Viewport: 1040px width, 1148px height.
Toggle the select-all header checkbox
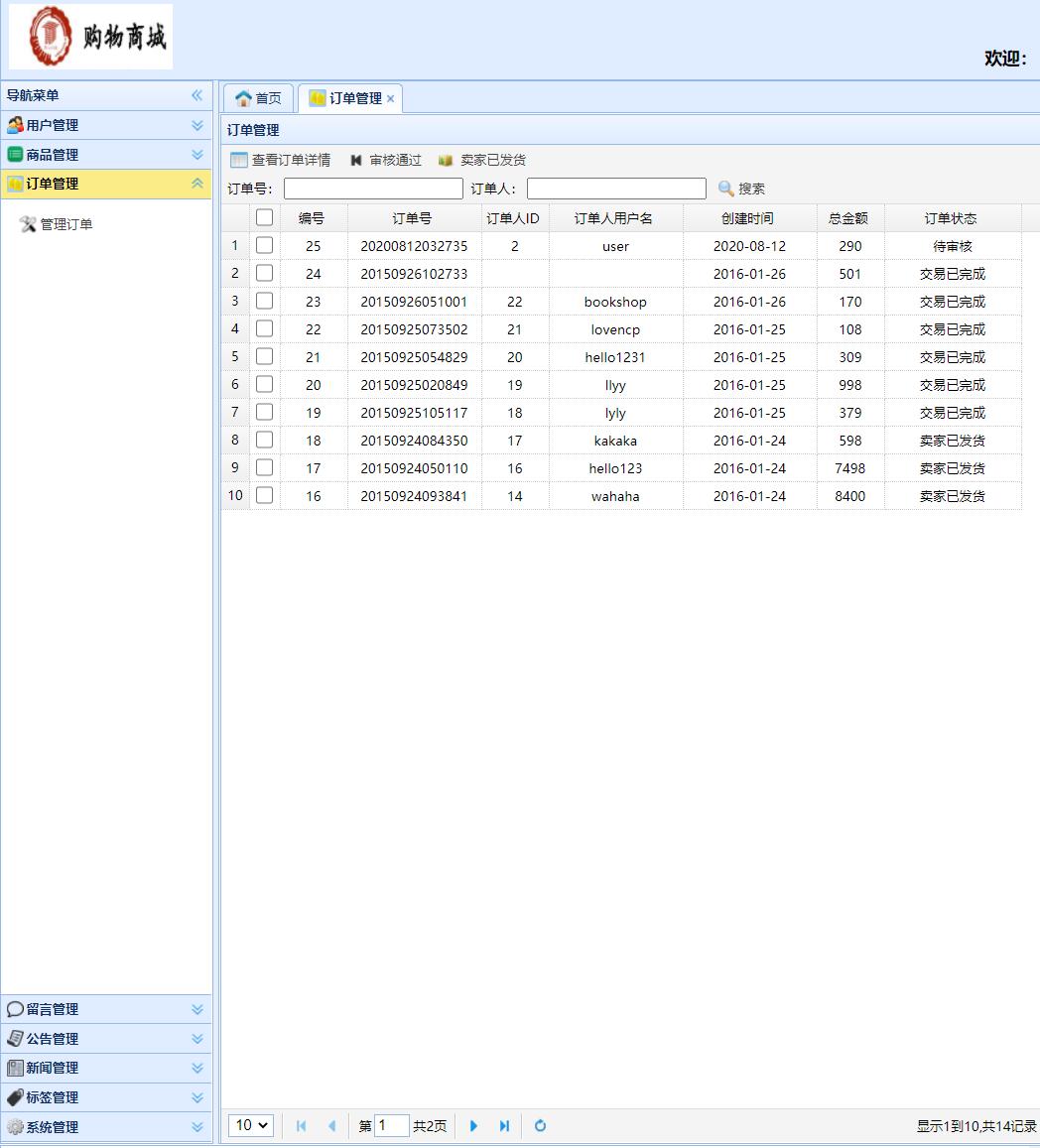(264, 218)
